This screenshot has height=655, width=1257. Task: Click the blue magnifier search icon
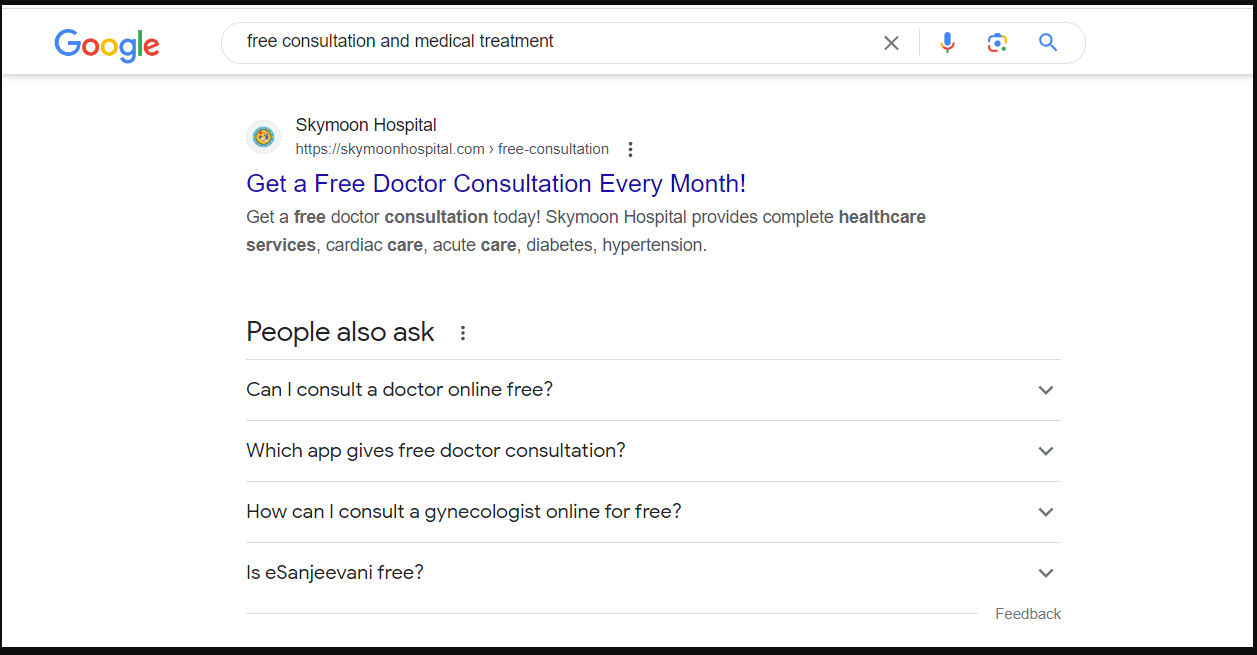tap(1048, 42)
